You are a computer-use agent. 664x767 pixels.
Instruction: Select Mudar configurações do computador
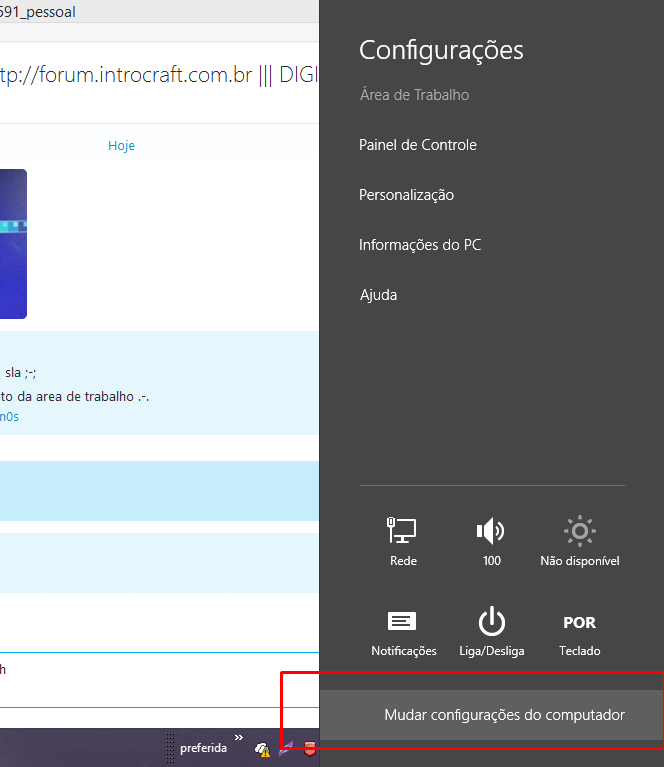492,715
